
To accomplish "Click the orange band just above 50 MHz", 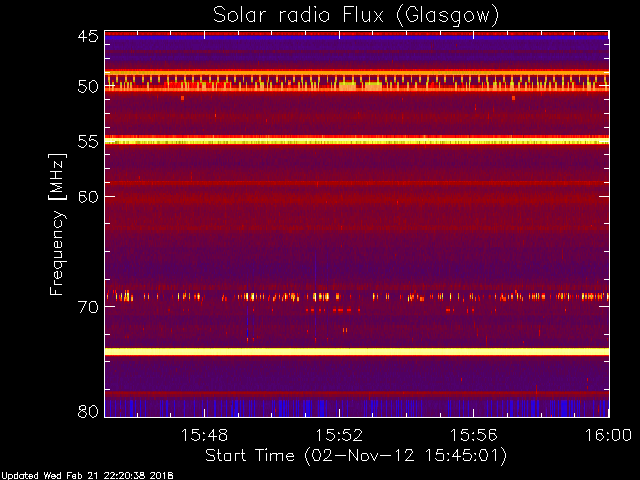I will pos(357,73).
